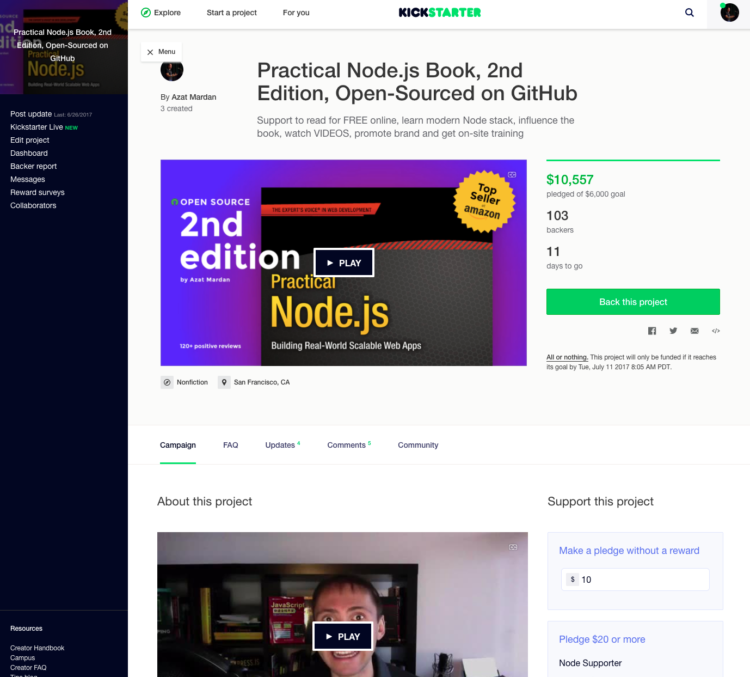Viewport: 750px width, 677px height.
Task: Open the embed code icon
Action: (x=716, y=331)
